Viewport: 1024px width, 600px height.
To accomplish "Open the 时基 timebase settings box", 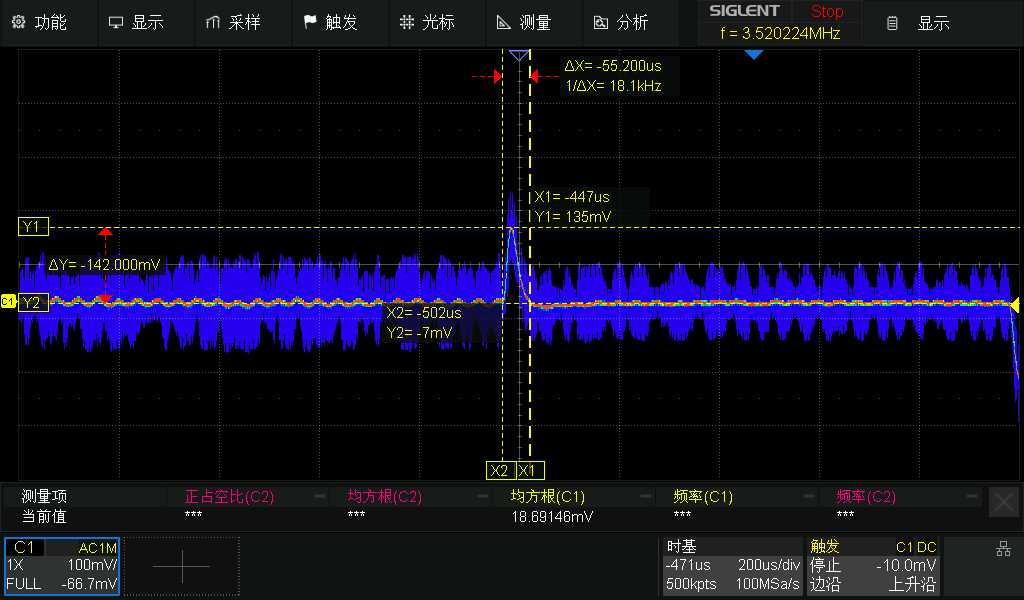I will (732, 566).
